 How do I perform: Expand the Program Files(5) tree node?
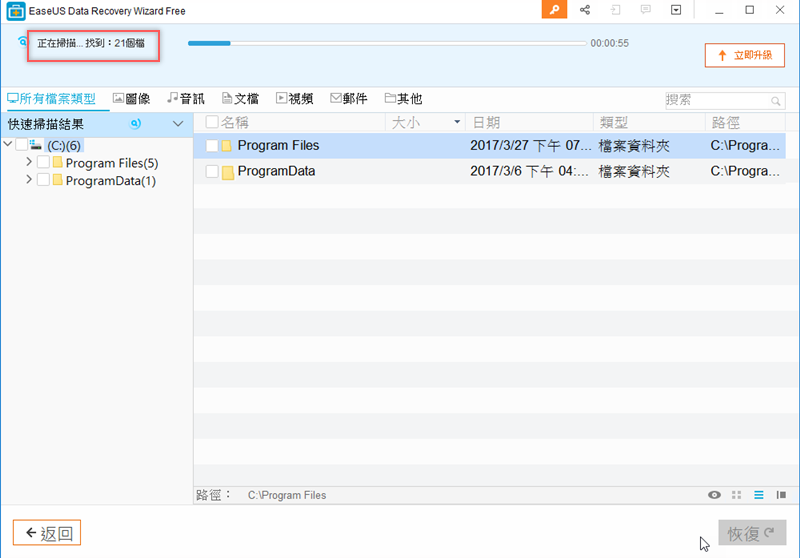click(x=28, y=163)
